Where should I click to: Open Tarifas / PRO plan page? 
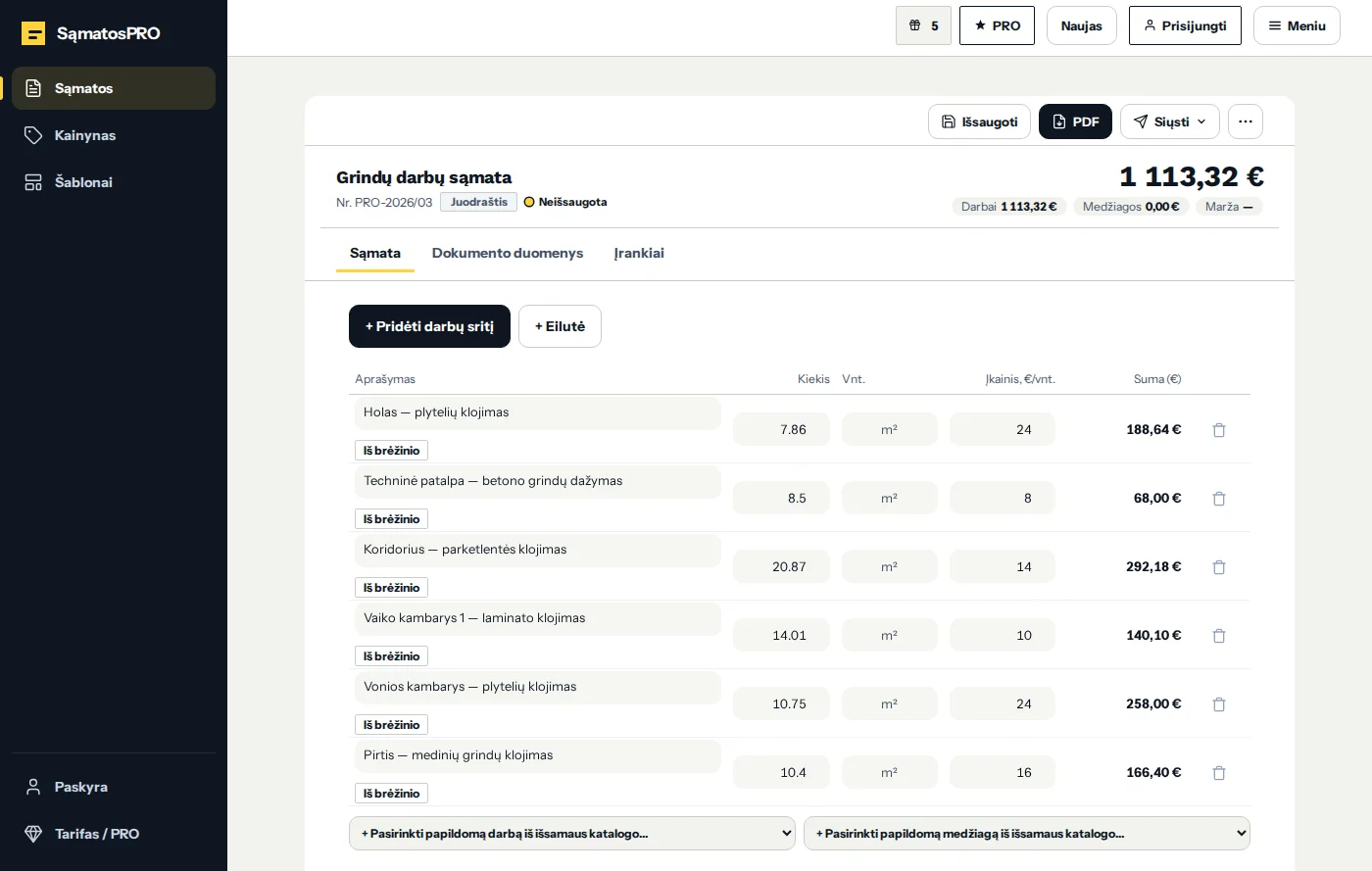[114, 834]
